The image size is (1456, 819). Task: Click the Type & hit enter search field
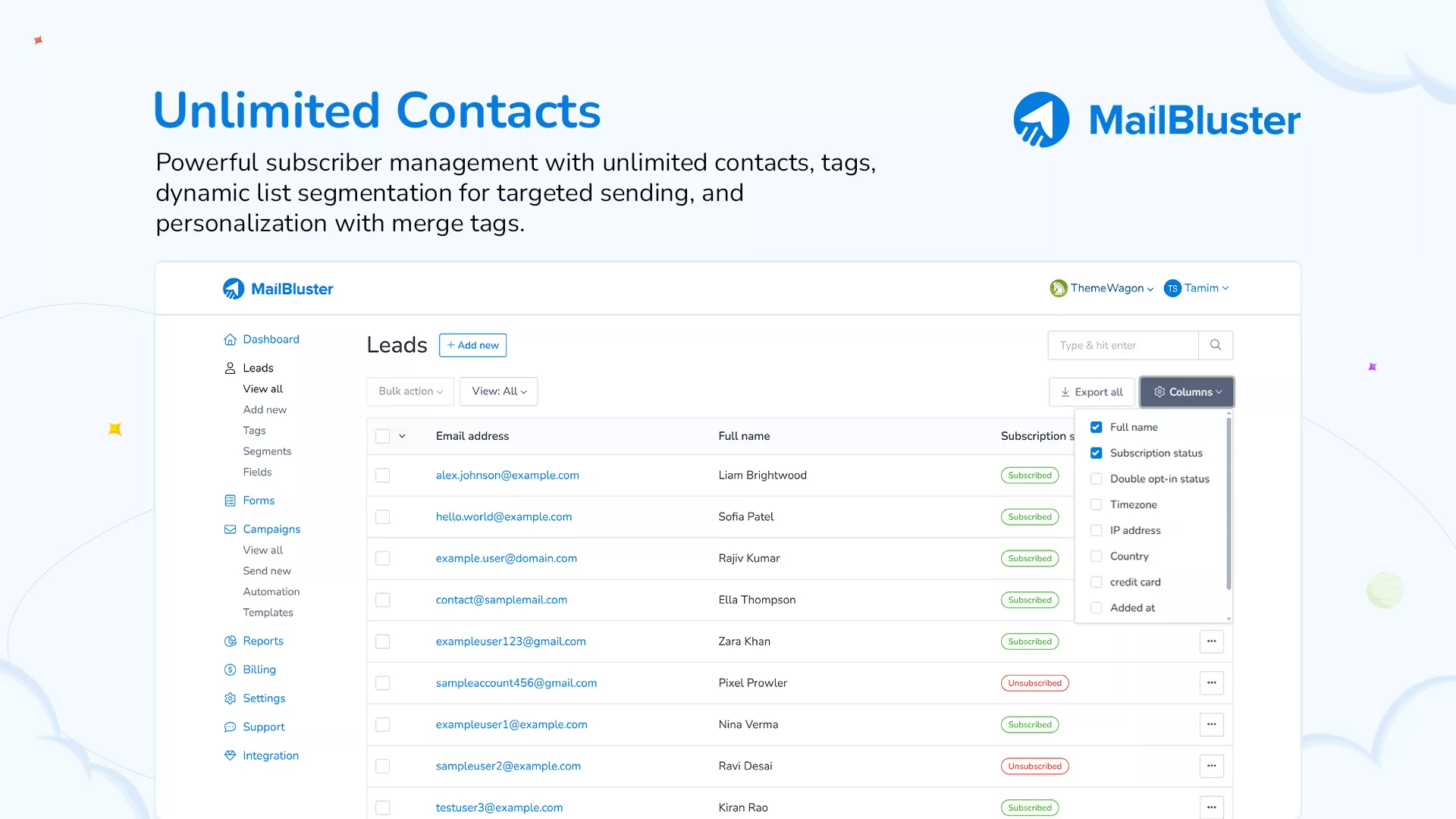click(x=1122, y=345)
